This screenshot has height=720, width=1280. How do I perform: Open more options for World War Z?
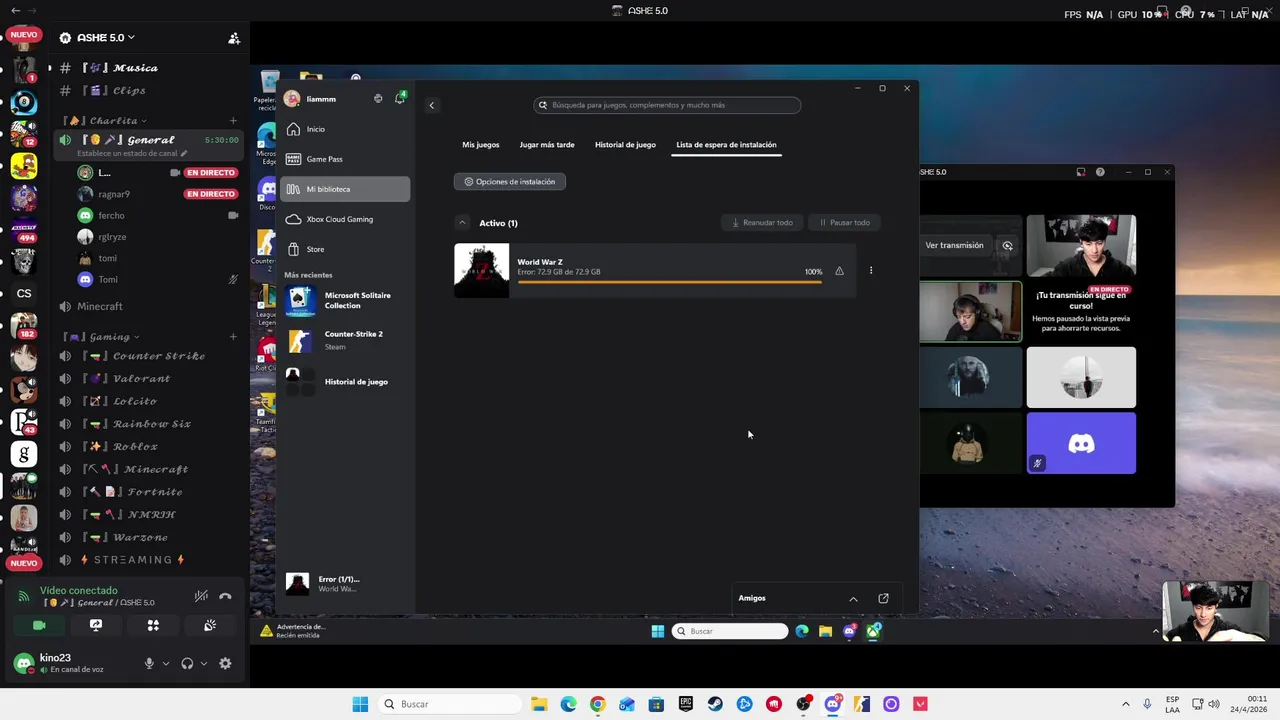(x=871, y=271)
